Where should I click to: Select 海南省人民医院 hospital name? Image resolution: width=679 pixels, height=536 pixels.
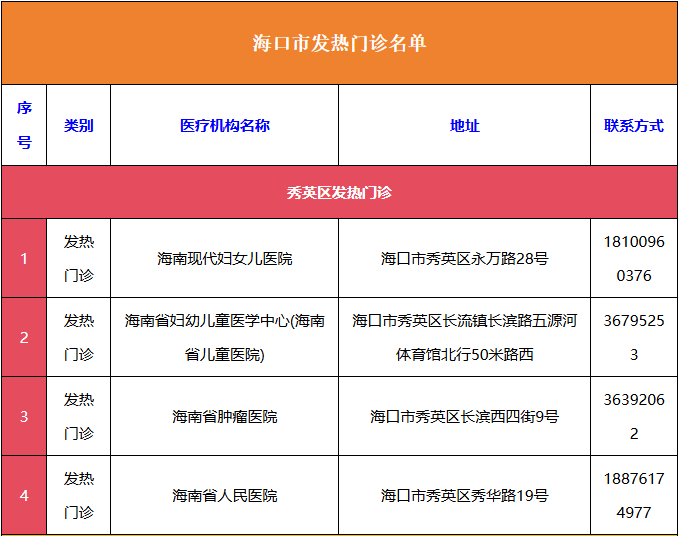coord(224,495)
